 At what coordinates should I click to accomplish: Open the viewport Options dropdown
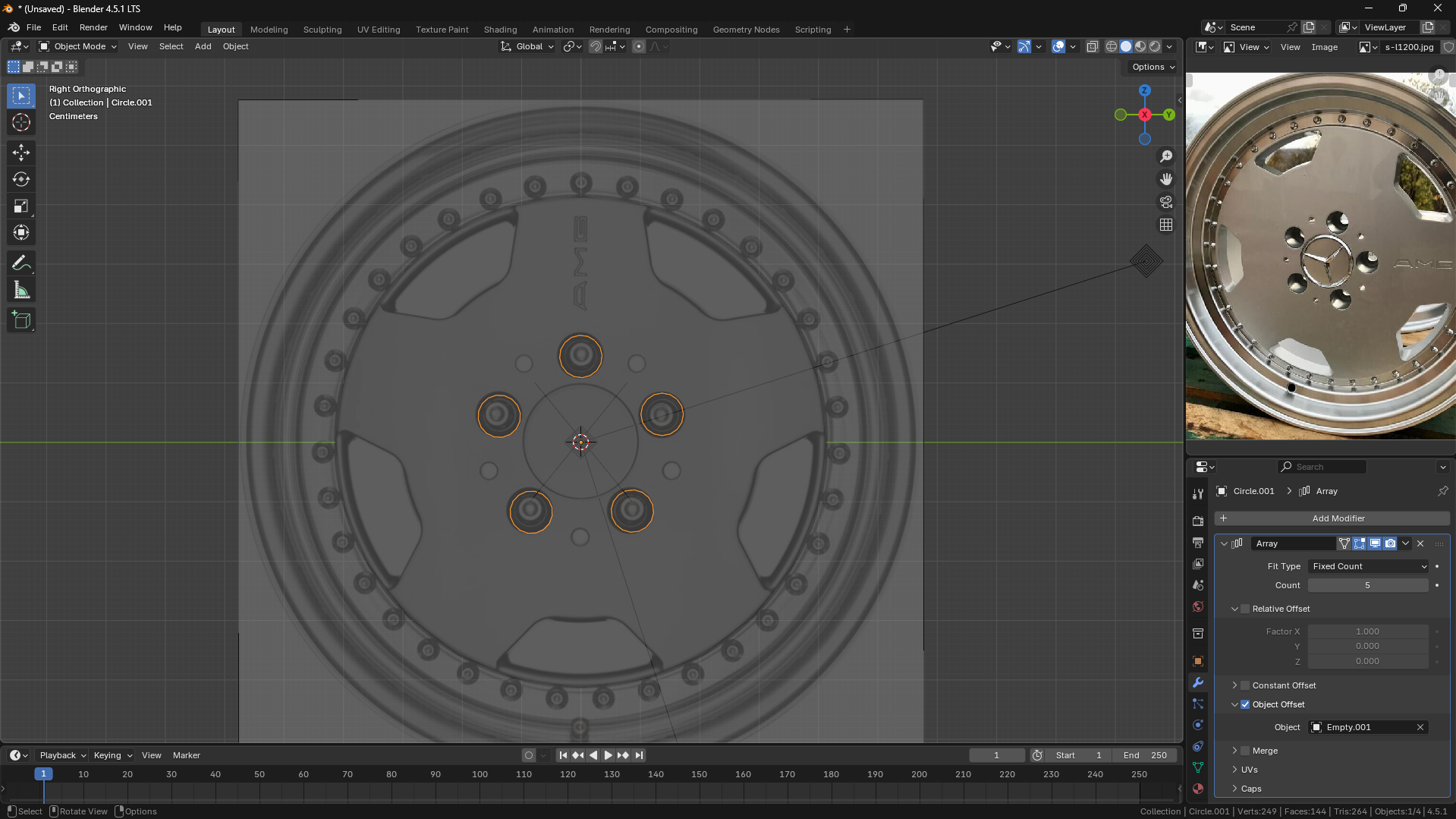pos(1153,67)
